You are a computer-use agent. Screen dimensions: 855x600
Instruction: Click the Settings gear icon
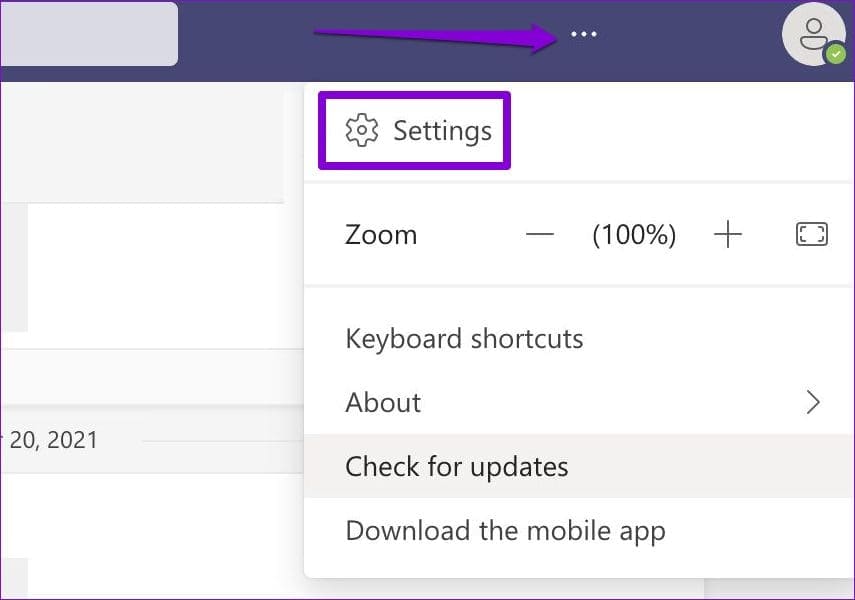pyautogui.click(x=361, y=131)
